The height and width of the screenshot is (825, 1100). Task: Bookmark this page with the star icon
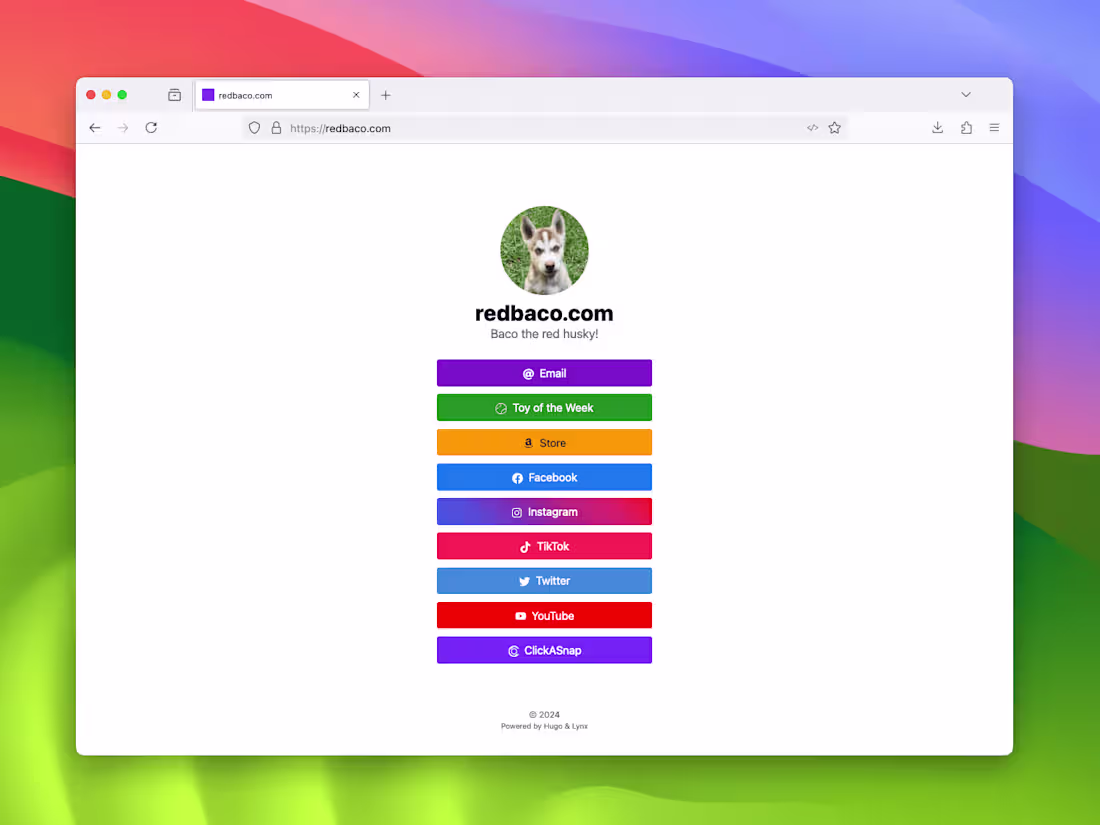834,128
